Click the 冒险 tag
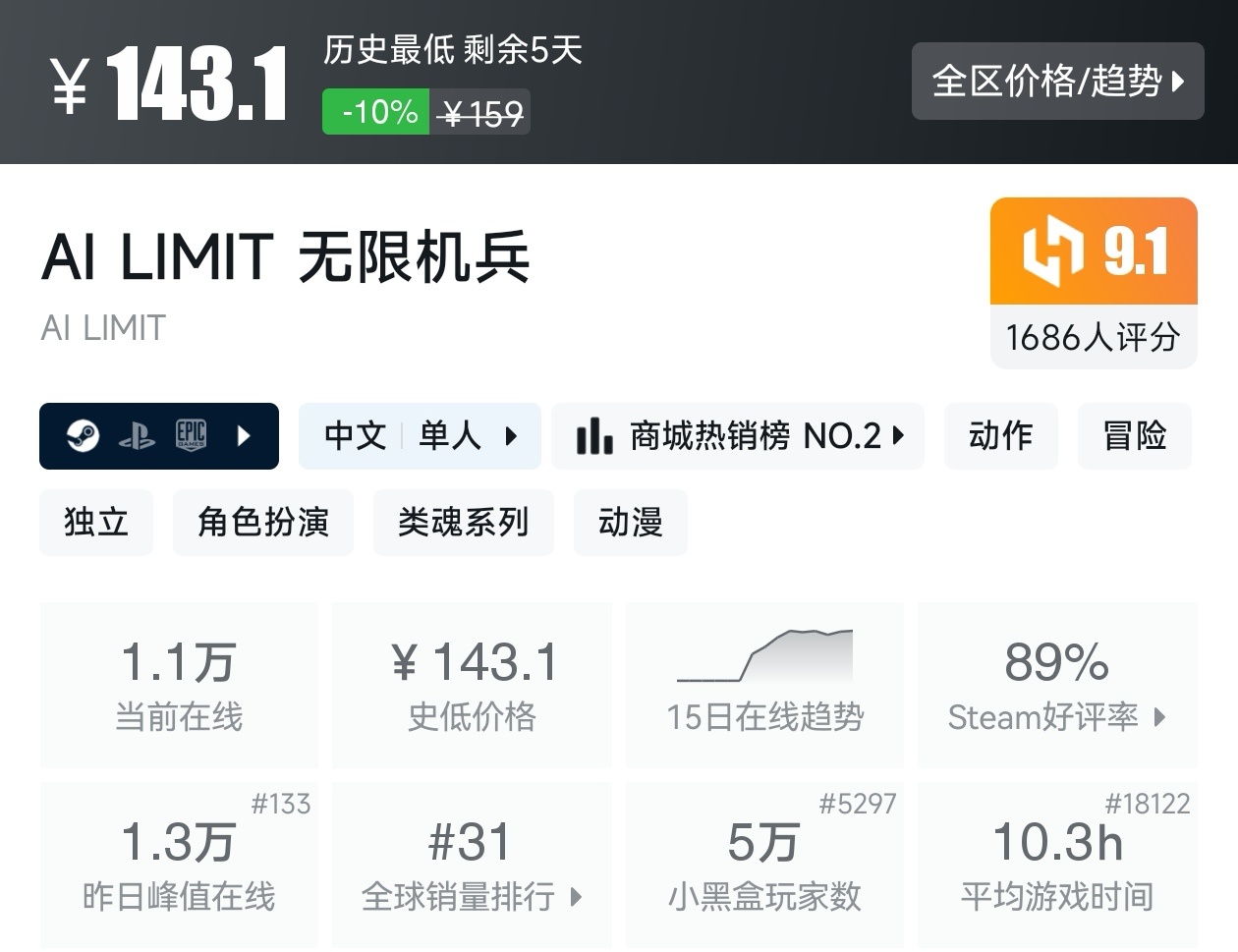 [x=1134, y=436]
